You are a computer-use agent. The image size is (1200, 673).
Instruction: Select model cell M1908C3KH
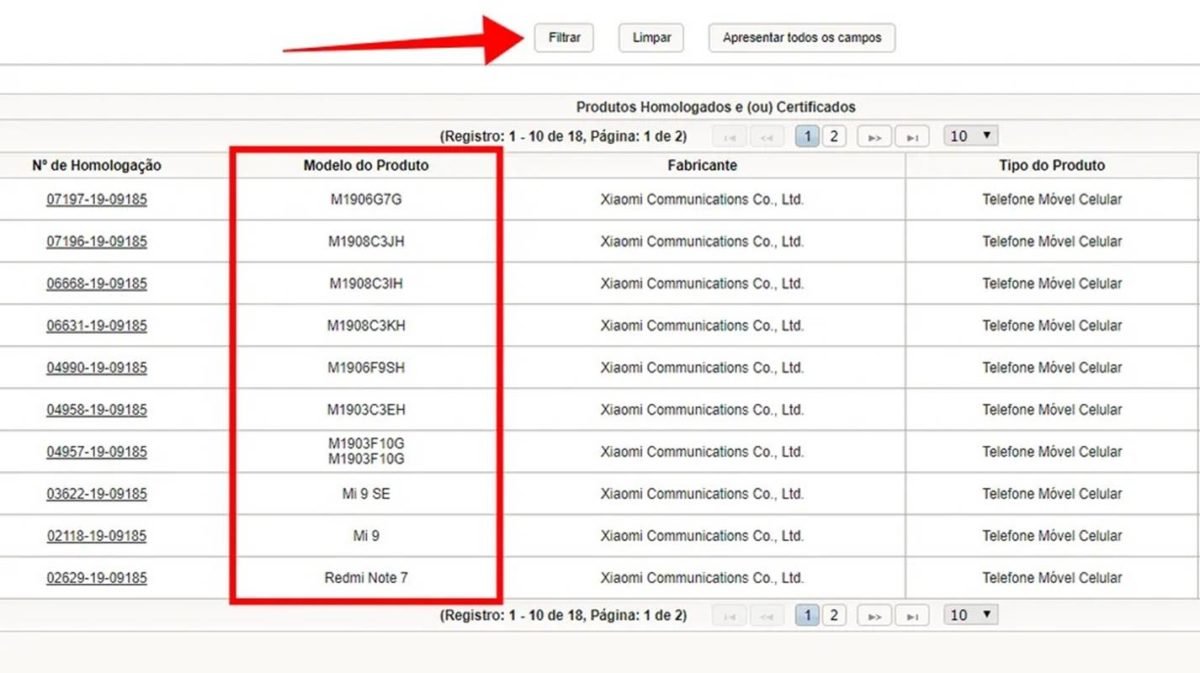pyautogui.click(x=366, y=325)
